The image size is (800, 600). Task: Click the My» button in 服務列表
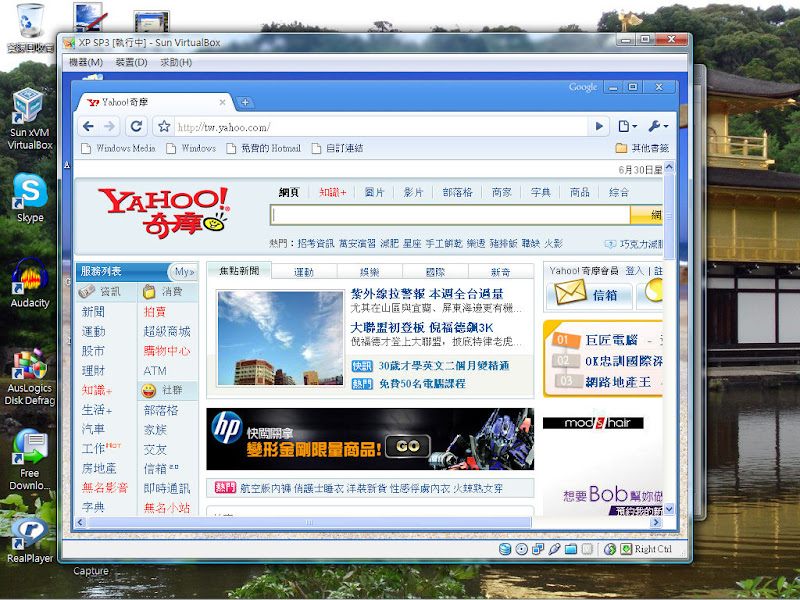[184, 271]
